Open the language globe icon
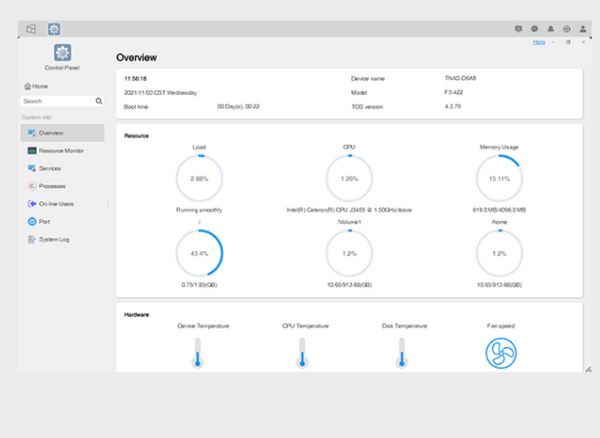The height and width of the screenshot is (438, 600). 567,29
